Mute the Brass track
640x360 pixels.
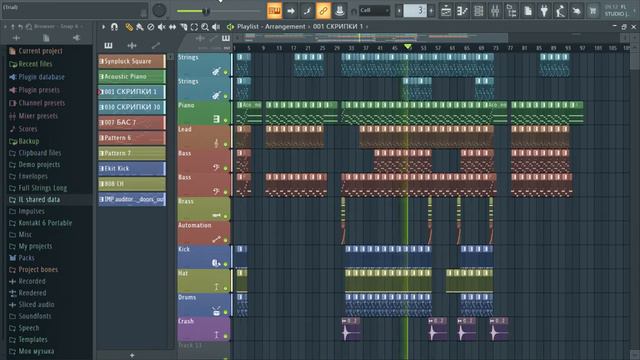tap(225, 216)
